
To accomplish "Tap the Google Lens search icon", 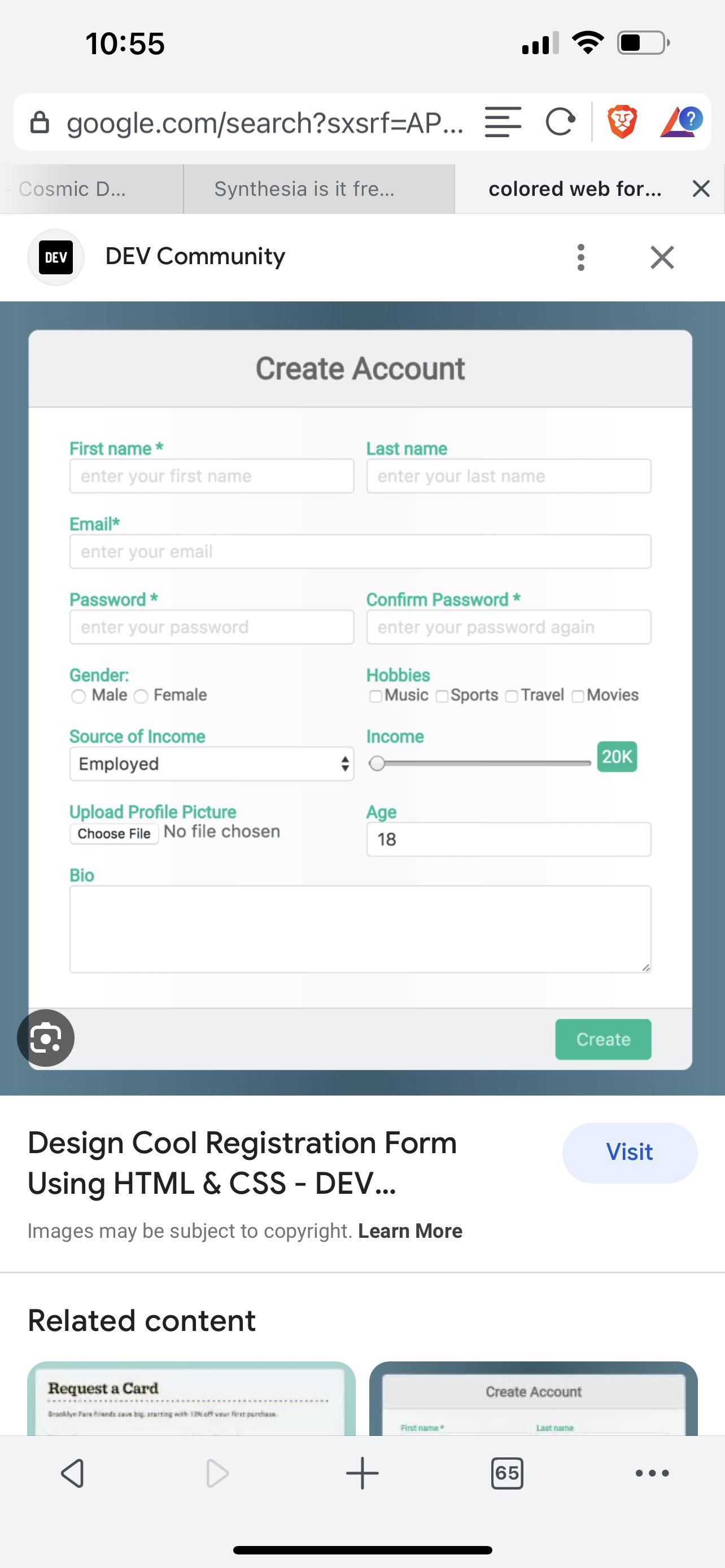I will coord(46,1038).
